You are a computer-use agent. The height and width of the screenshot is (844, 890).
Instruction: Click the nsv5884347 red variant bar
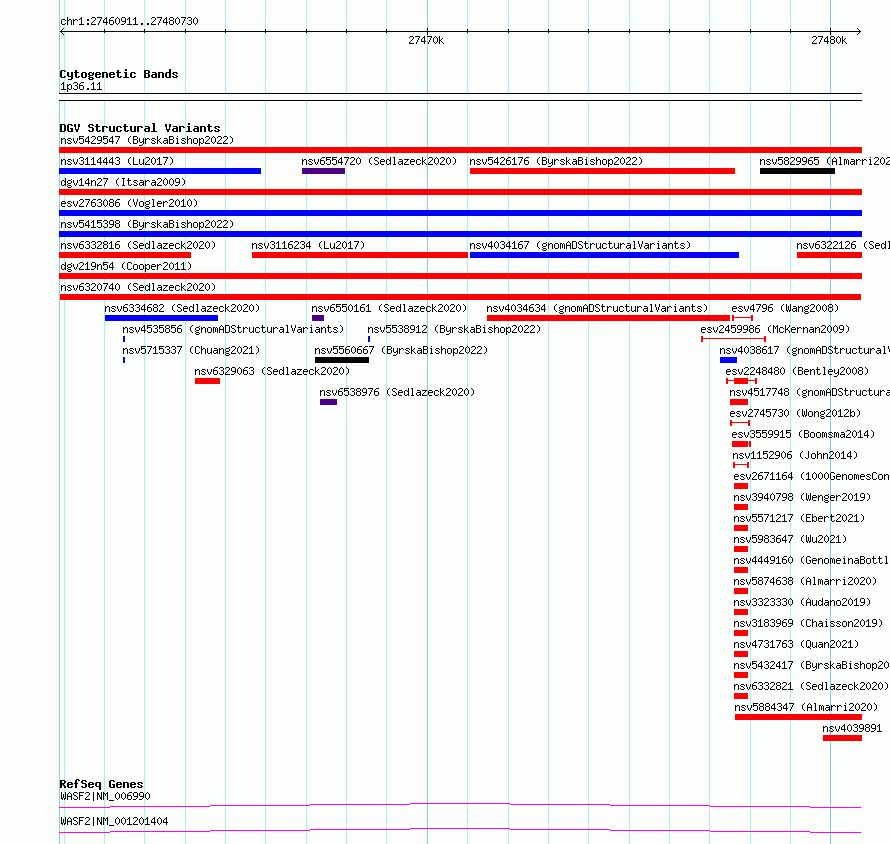[798, 717]
